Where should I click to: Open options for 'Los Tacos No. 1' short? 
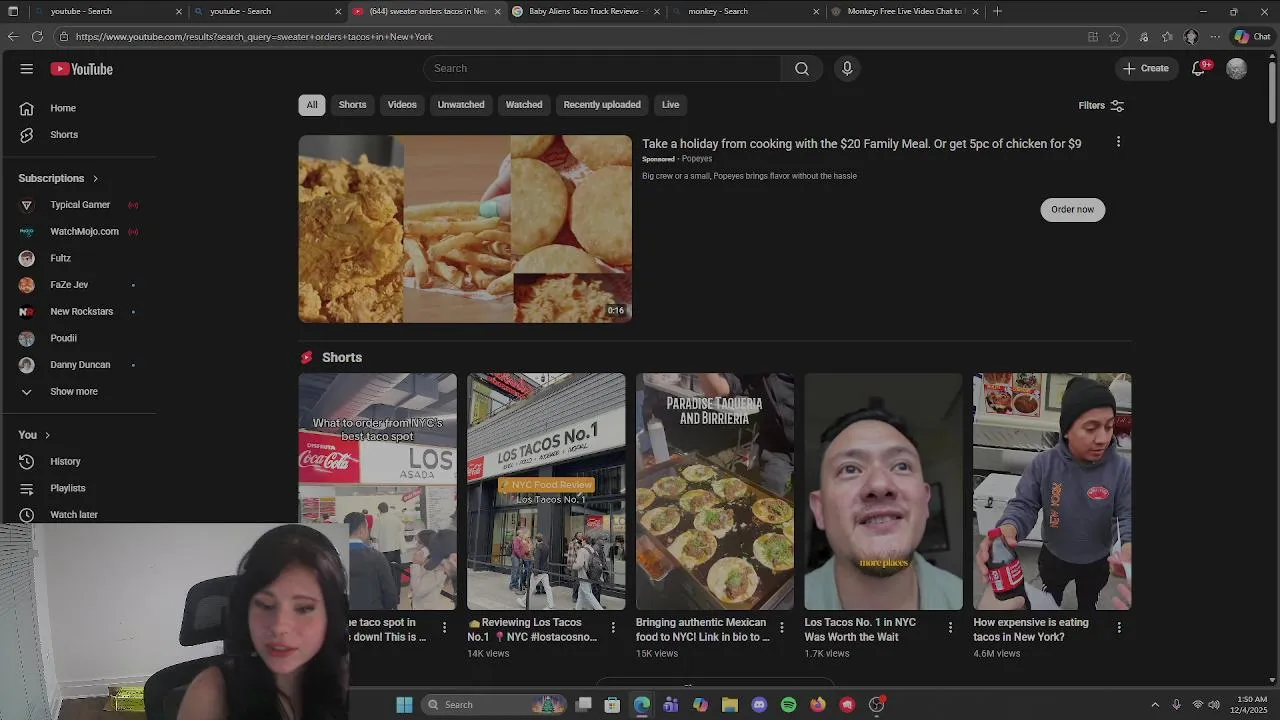click(951, 627)
